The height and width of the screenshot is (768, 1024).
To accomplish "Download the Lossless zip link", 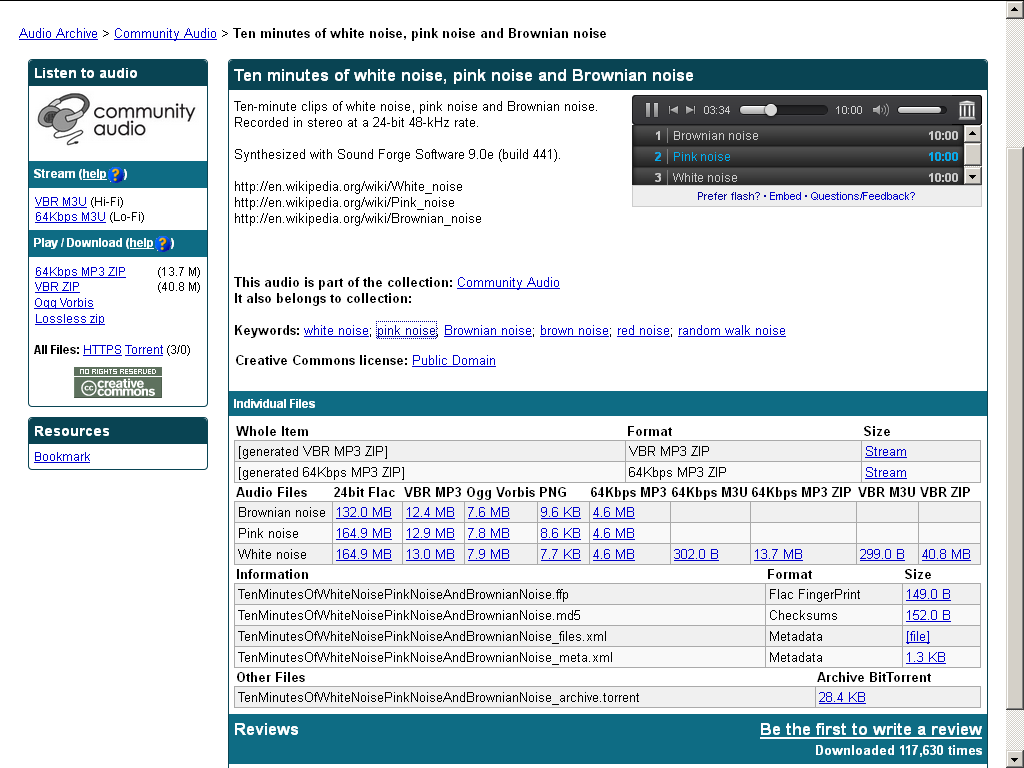I will 70,319.
